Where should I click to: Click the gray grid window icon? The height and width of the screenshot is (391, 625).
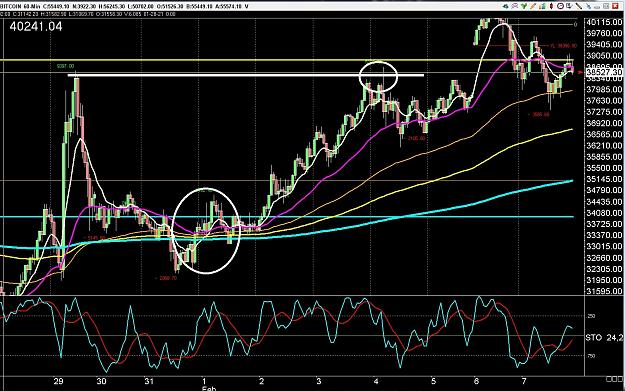click(x=606, y=6)
